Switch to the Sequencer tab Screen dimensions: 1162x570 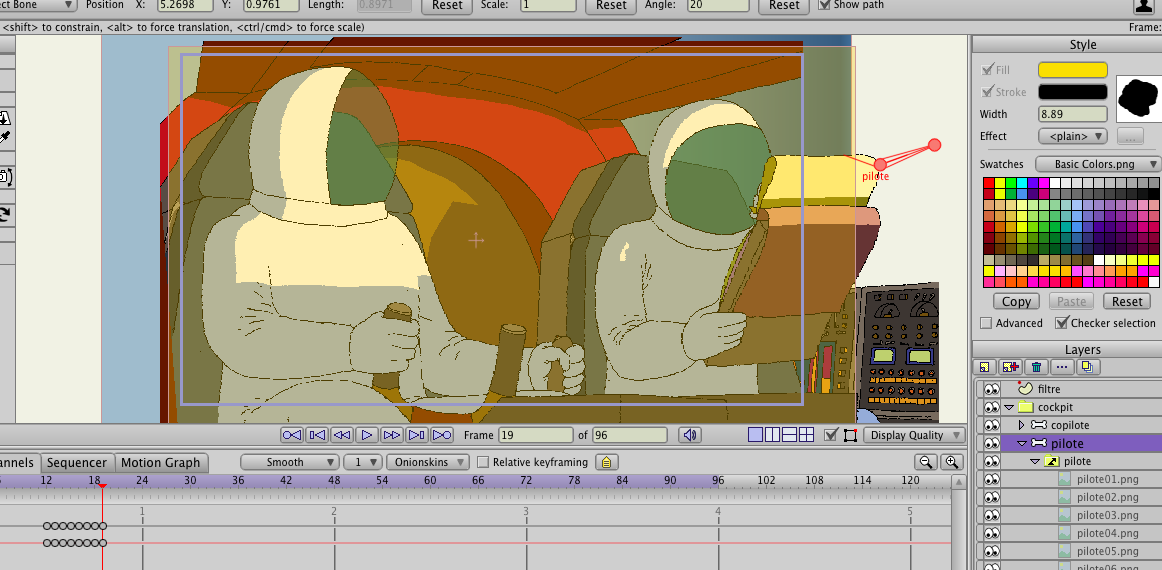[x=77, y=462]
